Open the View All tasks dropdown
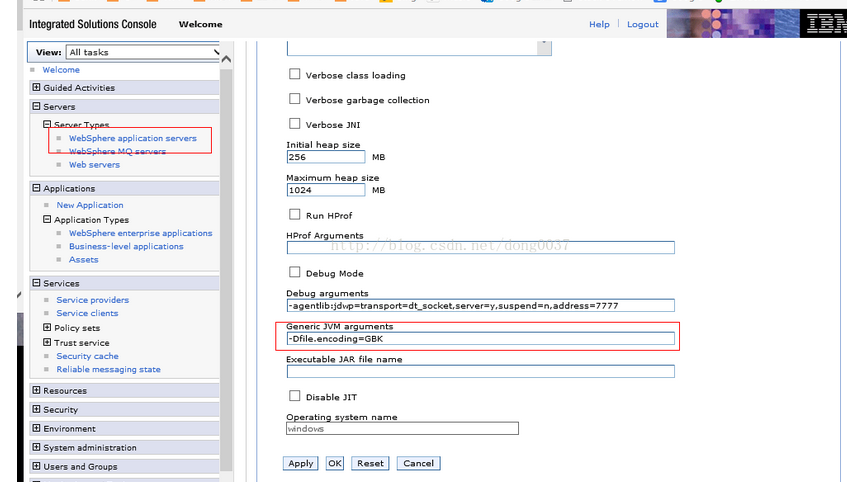 pyautogui.click(x=143, y=52)
